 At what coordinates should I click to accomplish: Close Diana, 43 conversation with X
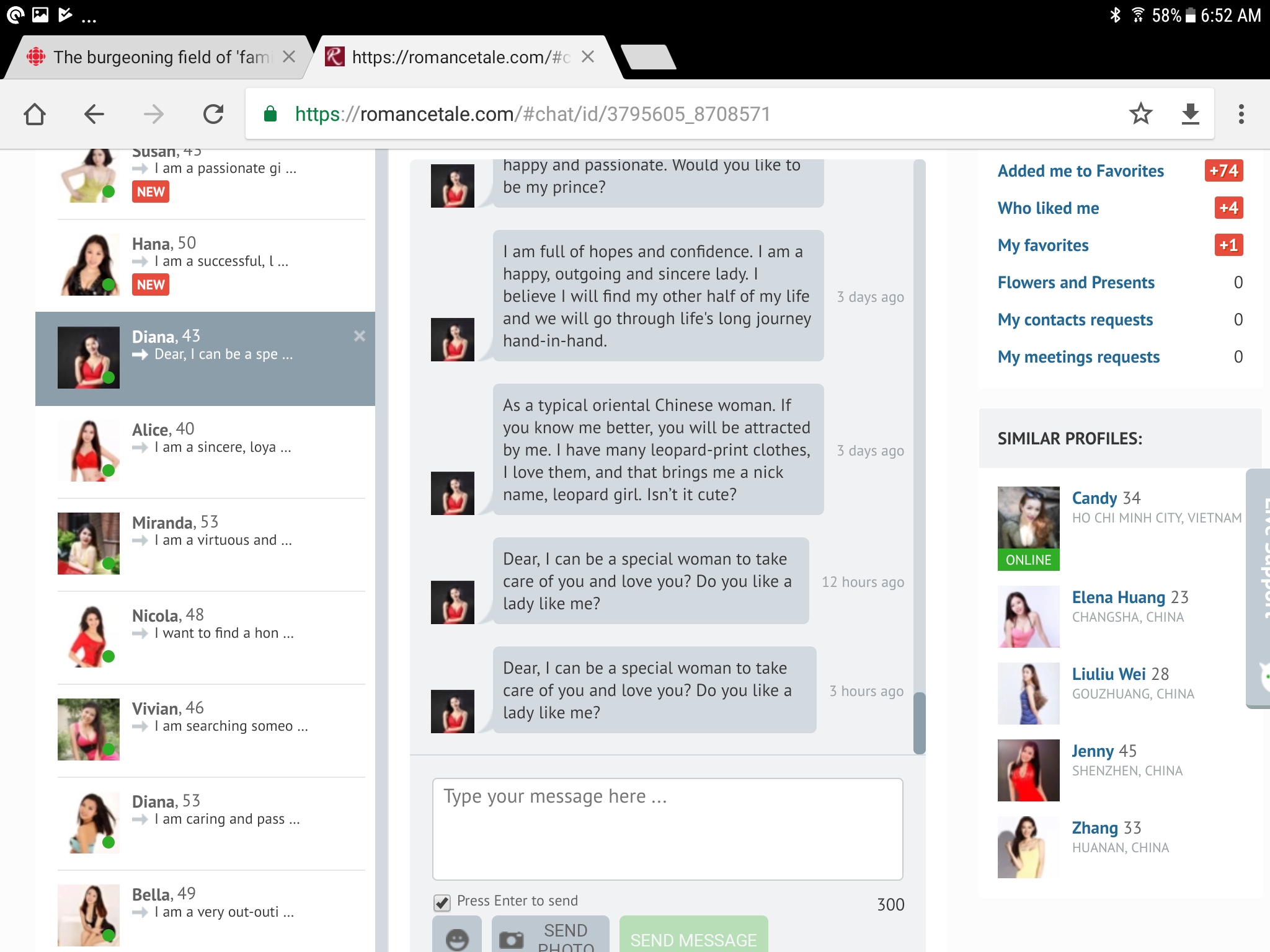pyautogui.click(x=359, y=336)
